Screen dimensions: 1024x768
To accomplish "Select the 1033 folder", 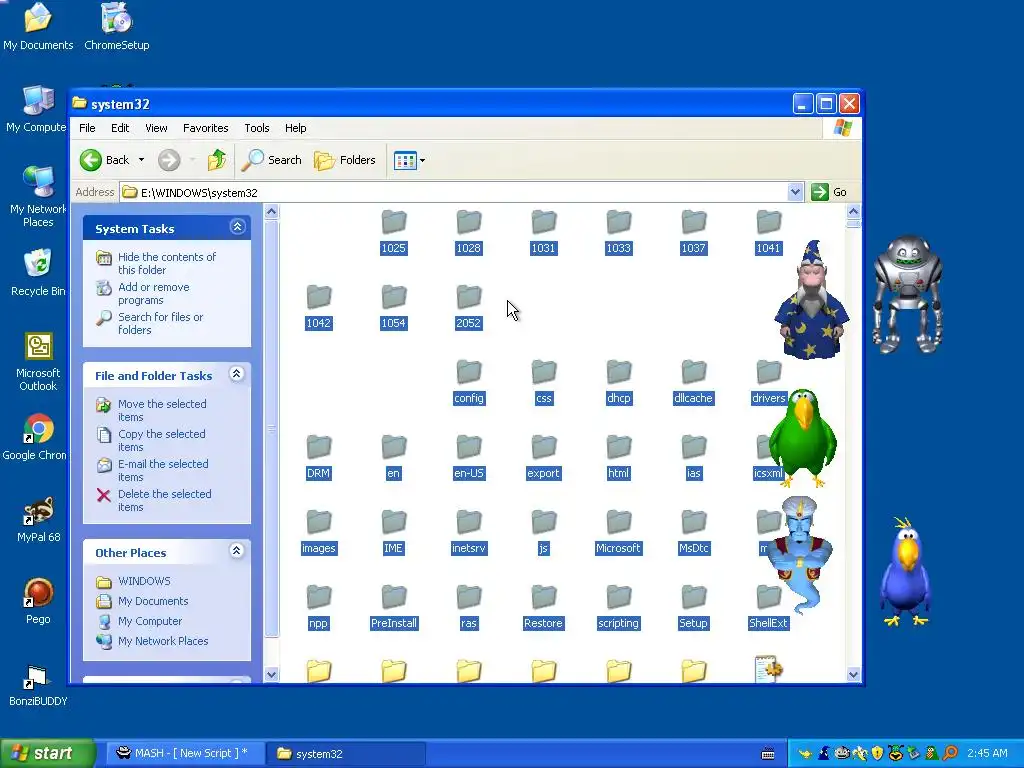I will tap(618, 232).
